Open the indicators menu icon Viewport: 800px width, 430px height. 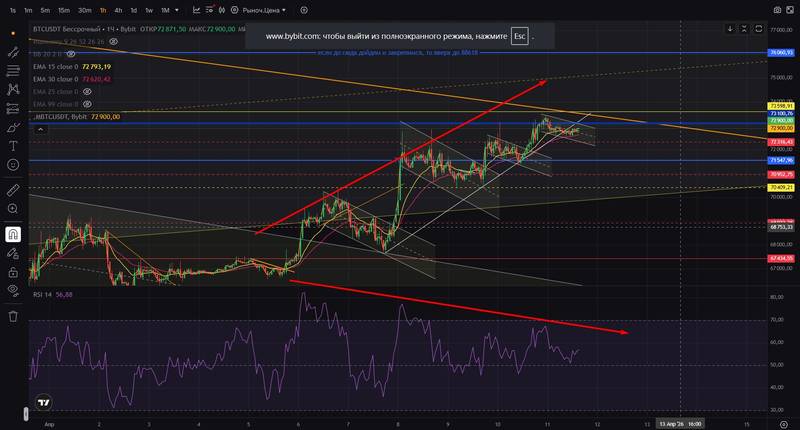209,10
